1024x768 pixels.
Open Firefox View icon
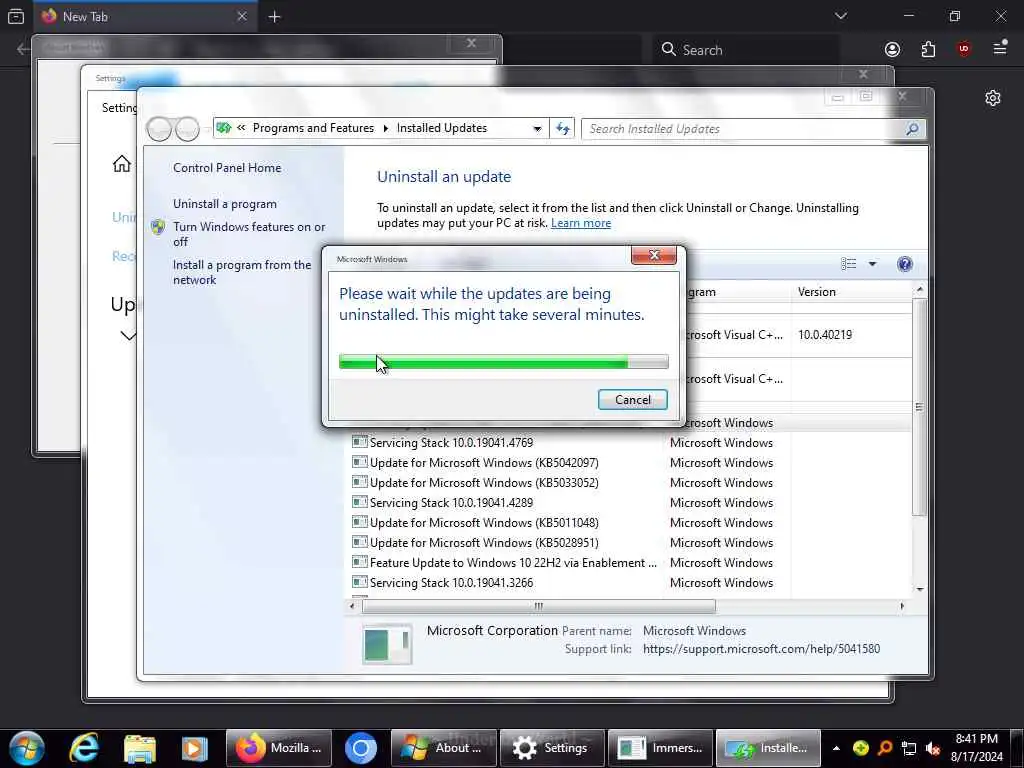coord(16,17)
